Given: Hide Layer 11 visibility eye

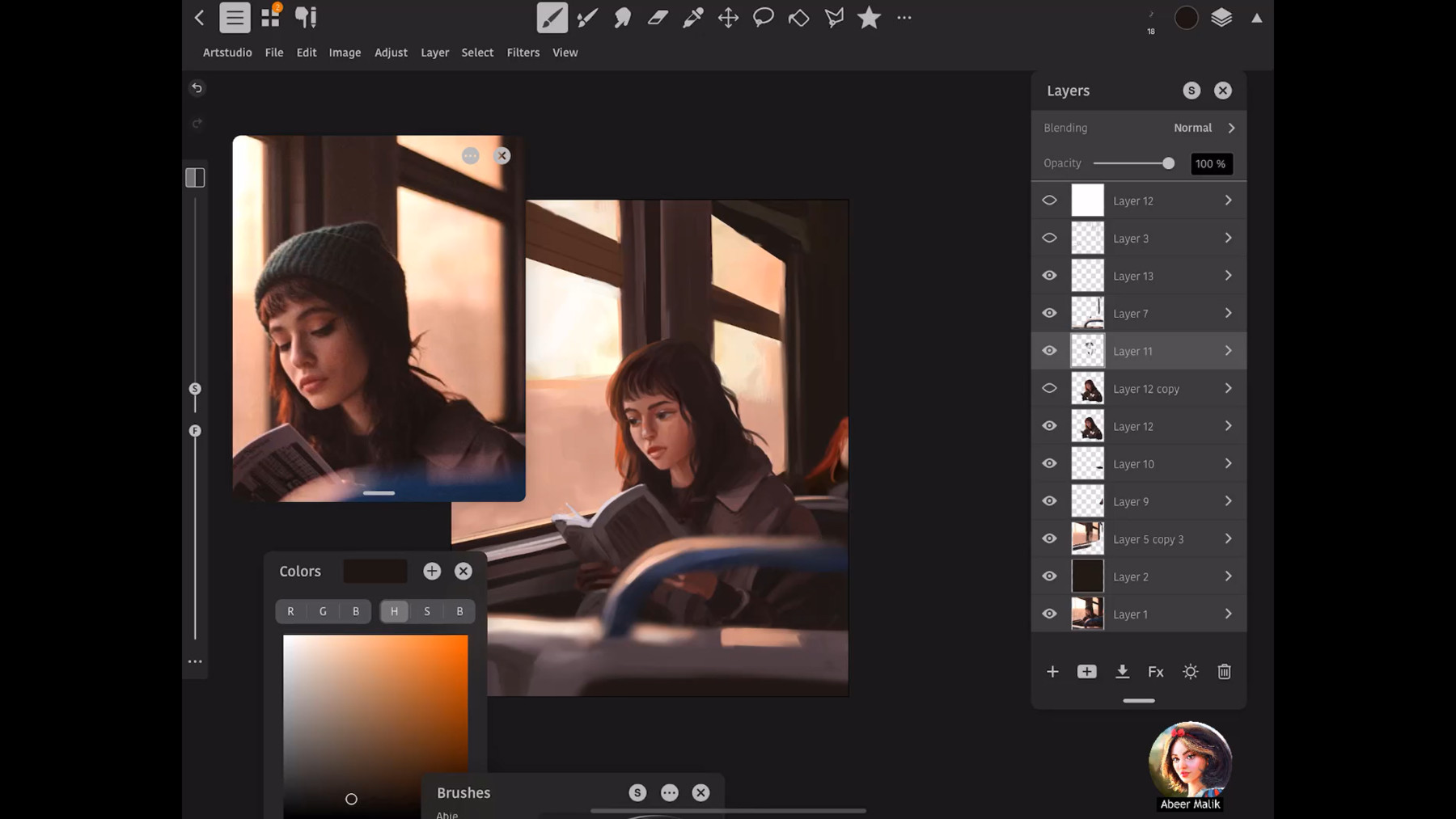Looking at the screenshot, I should pyautogui.click(x=1049, y=351).
